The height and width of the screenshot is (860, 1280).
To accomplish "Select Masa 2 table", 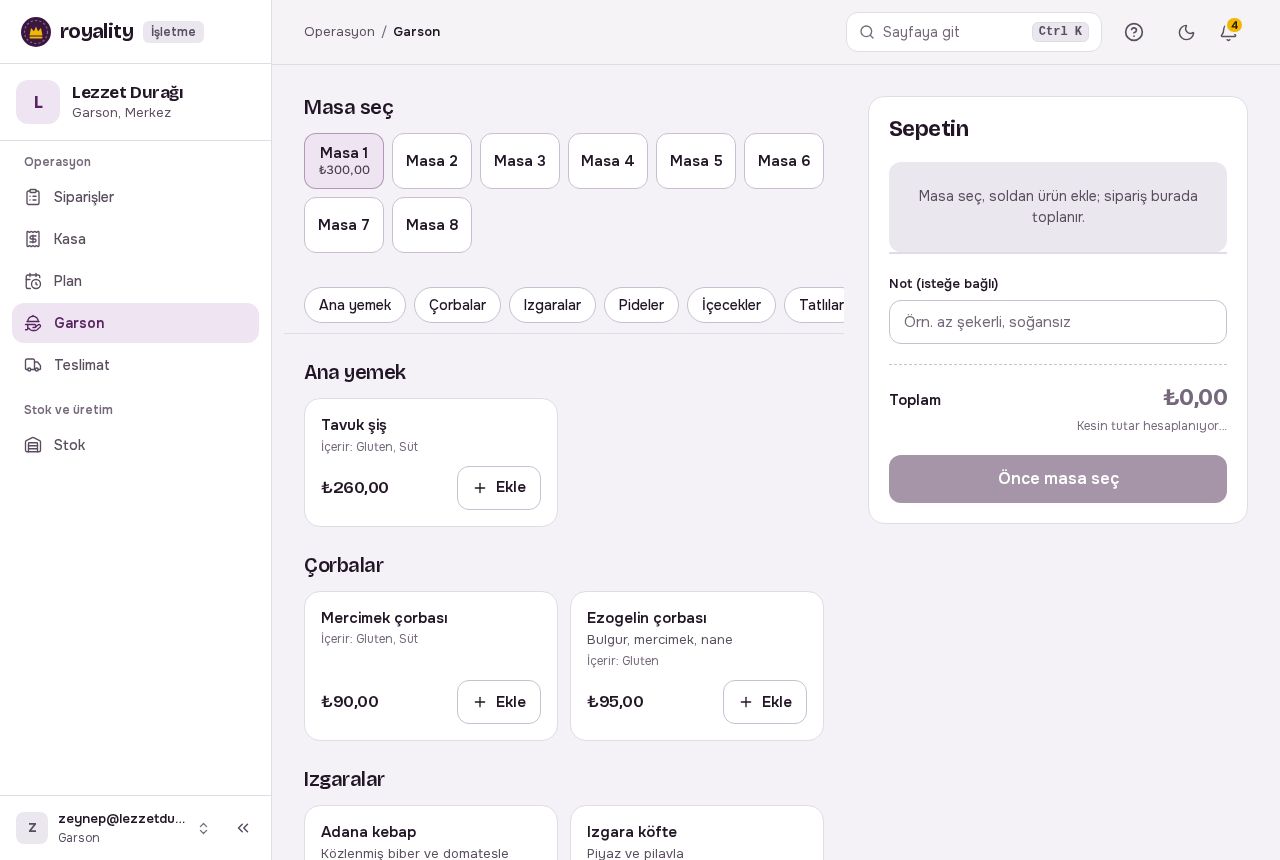I will (432, 161).
